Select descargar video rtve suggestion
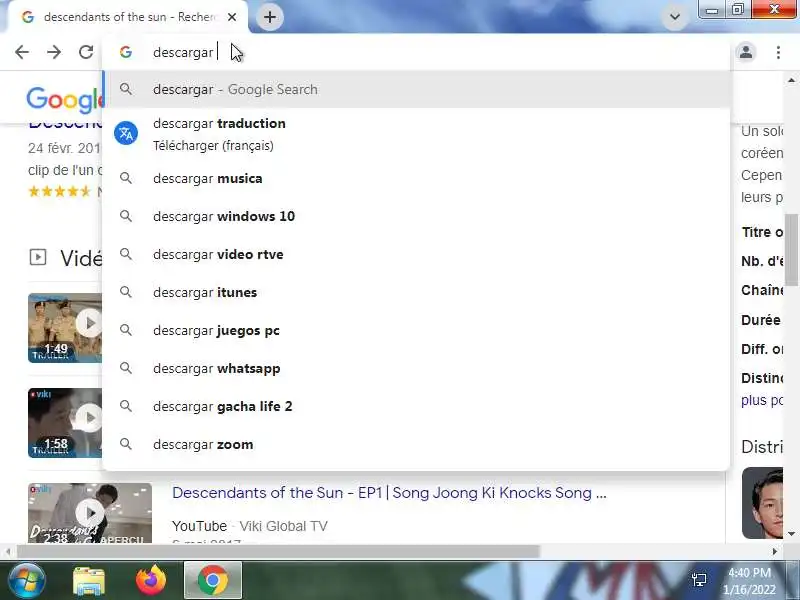 click(x=416, y=254)
